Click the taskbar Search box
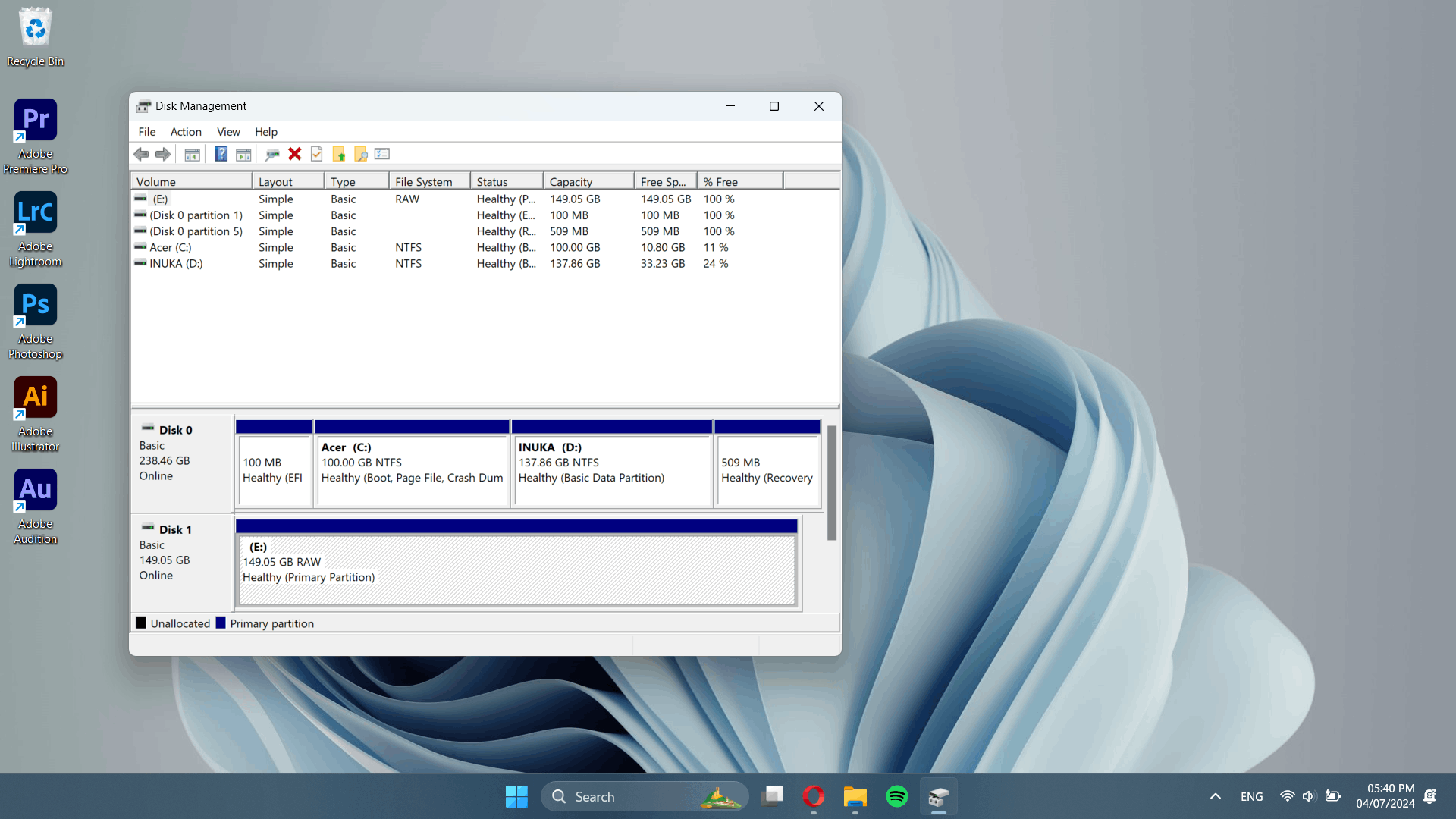 point(645,796)
